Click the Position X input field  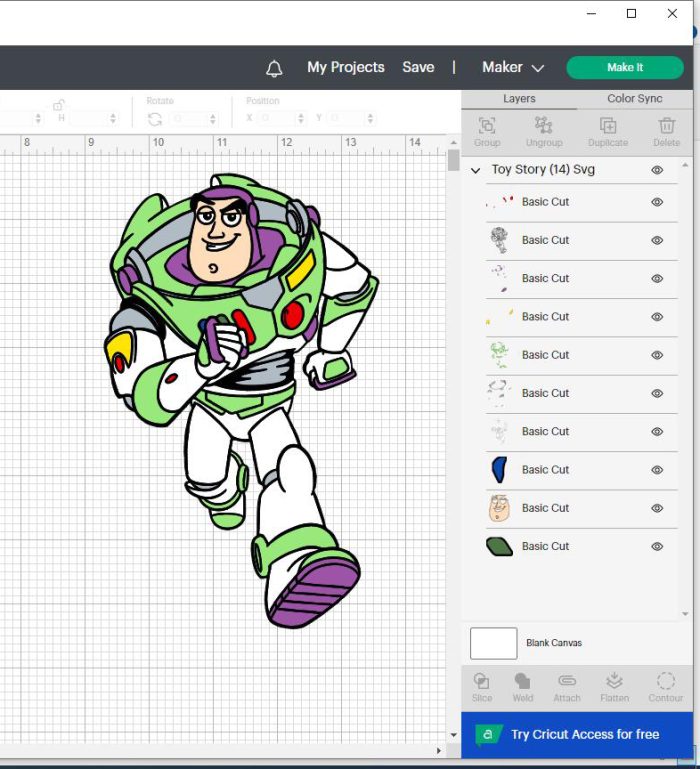click(277, 119)
